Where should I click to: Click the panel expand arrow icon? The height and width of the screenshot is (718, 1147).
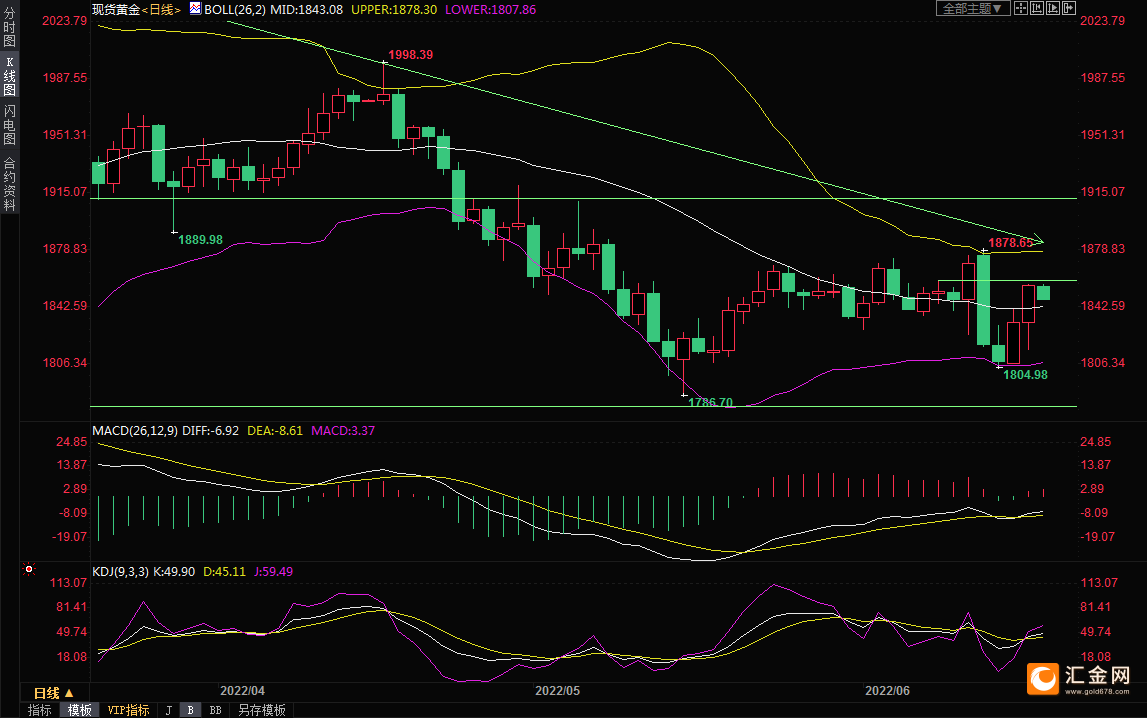click(1068, 8)
